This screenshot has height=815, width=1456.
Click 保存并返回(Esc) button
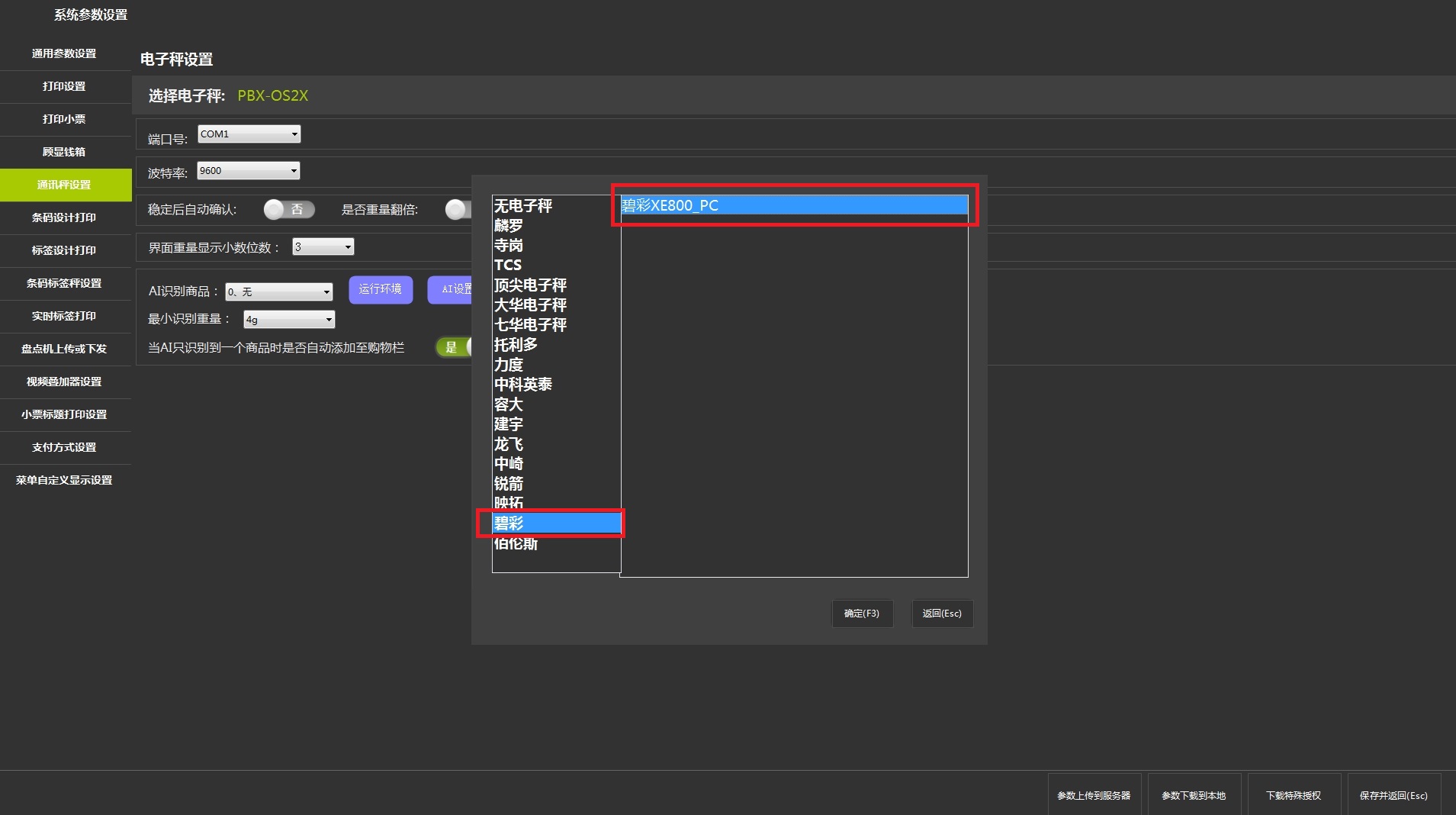tap(1393, 795)
